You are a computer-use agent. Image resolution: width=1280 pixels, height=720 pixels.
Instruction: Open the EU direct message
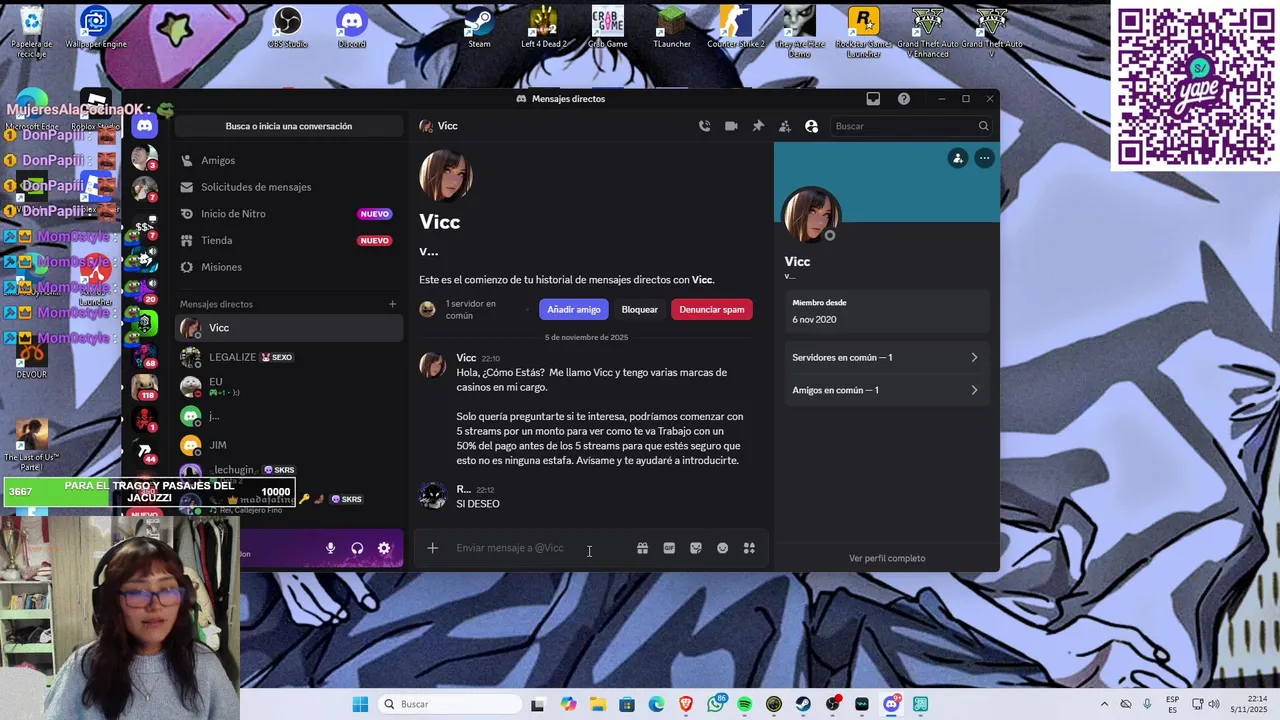289,386
